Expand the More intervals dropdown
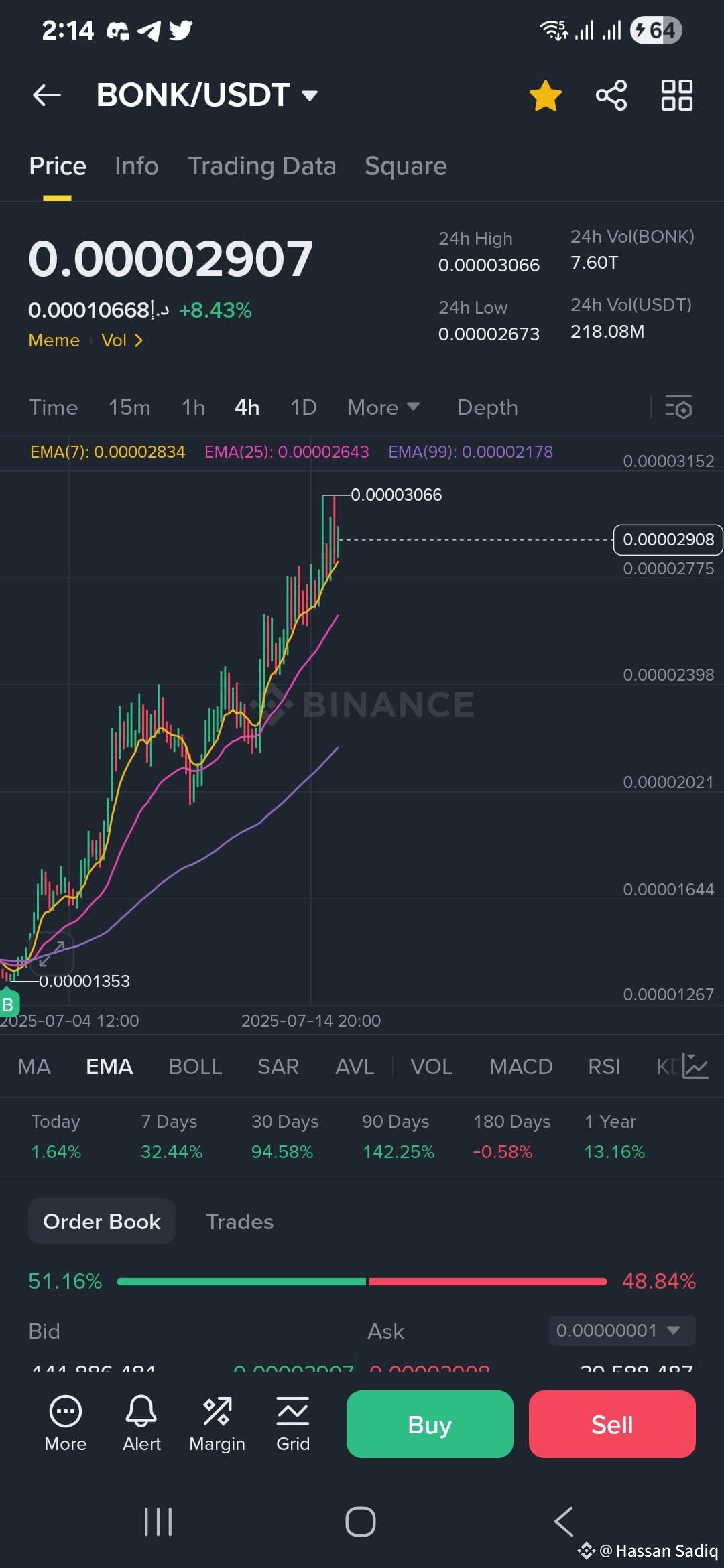Screen dimensions: 724x1568 click(383, 407)
